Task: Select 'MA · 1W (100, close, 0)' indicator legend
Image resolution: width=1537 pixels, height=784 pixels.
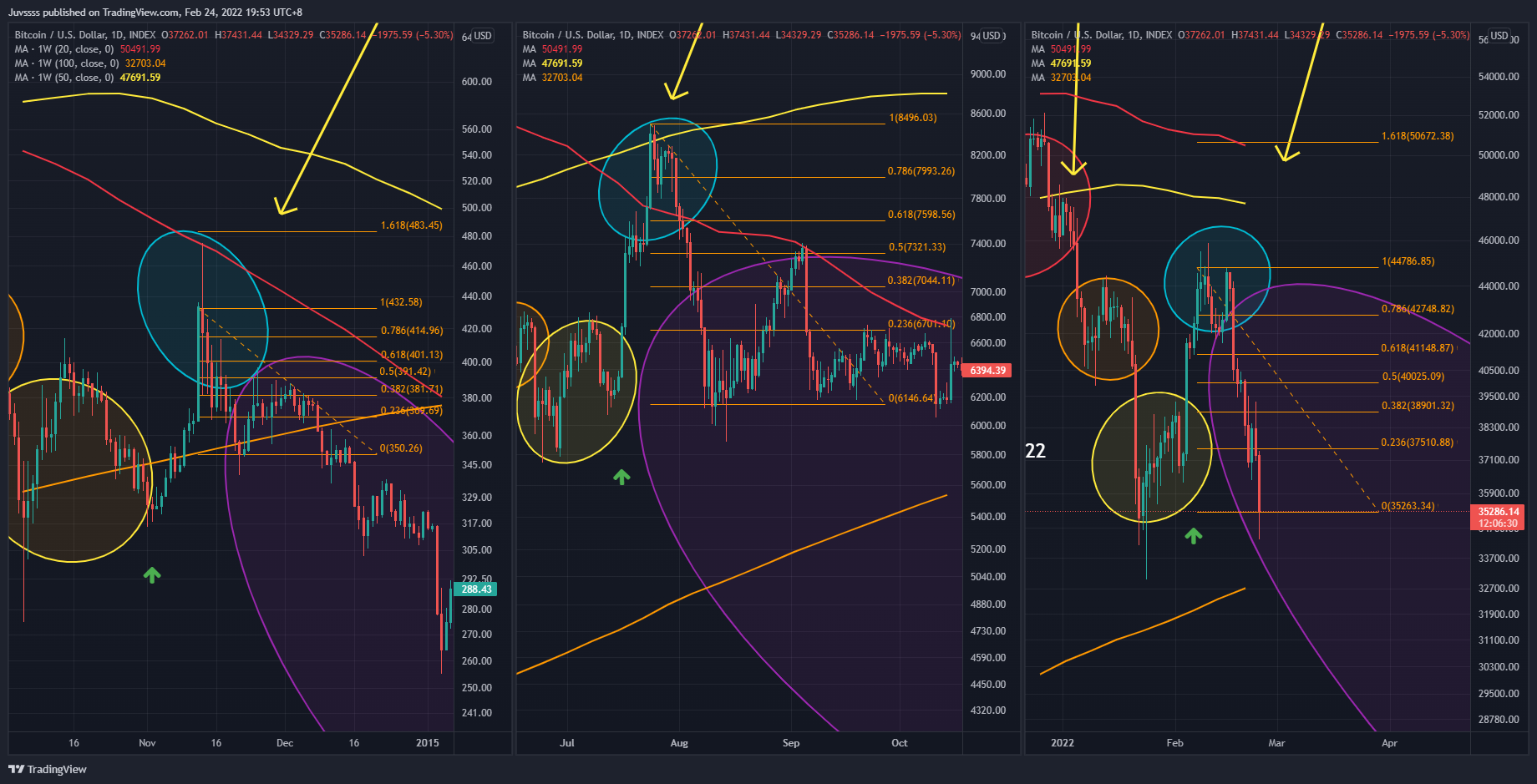Action: point(89,63)
